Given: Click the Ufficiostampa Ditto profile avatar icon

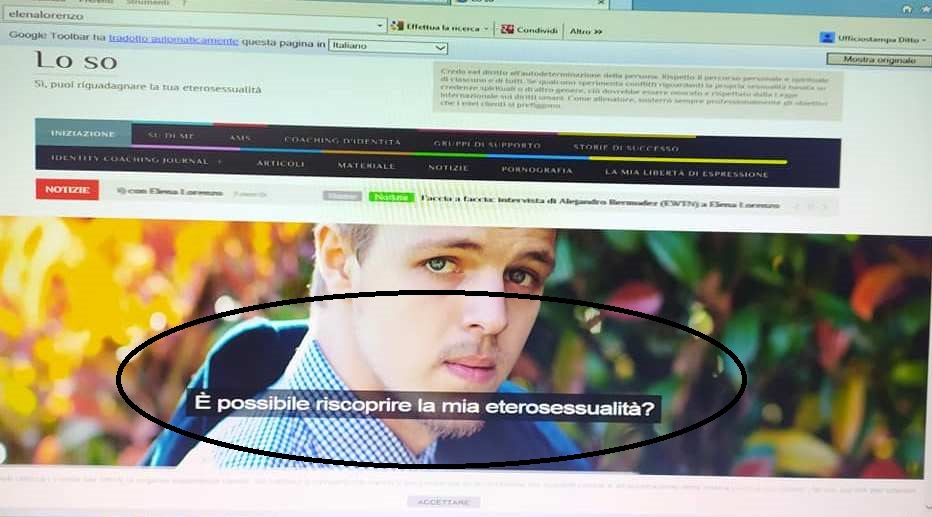Looking at the screenshot, I should pyautogui.click(x=827, y=38).
